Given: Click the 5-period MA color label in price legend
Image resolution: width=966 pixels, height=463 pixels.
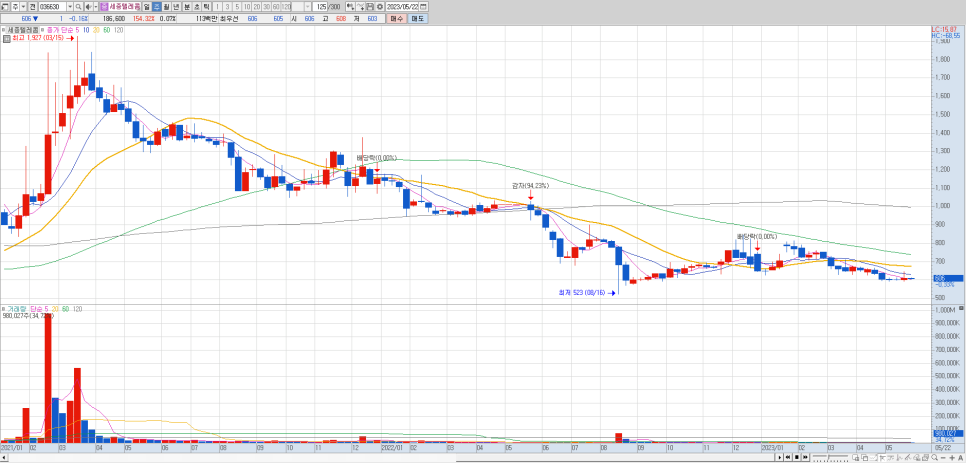Looking at the screenshot, I should 77,30.
